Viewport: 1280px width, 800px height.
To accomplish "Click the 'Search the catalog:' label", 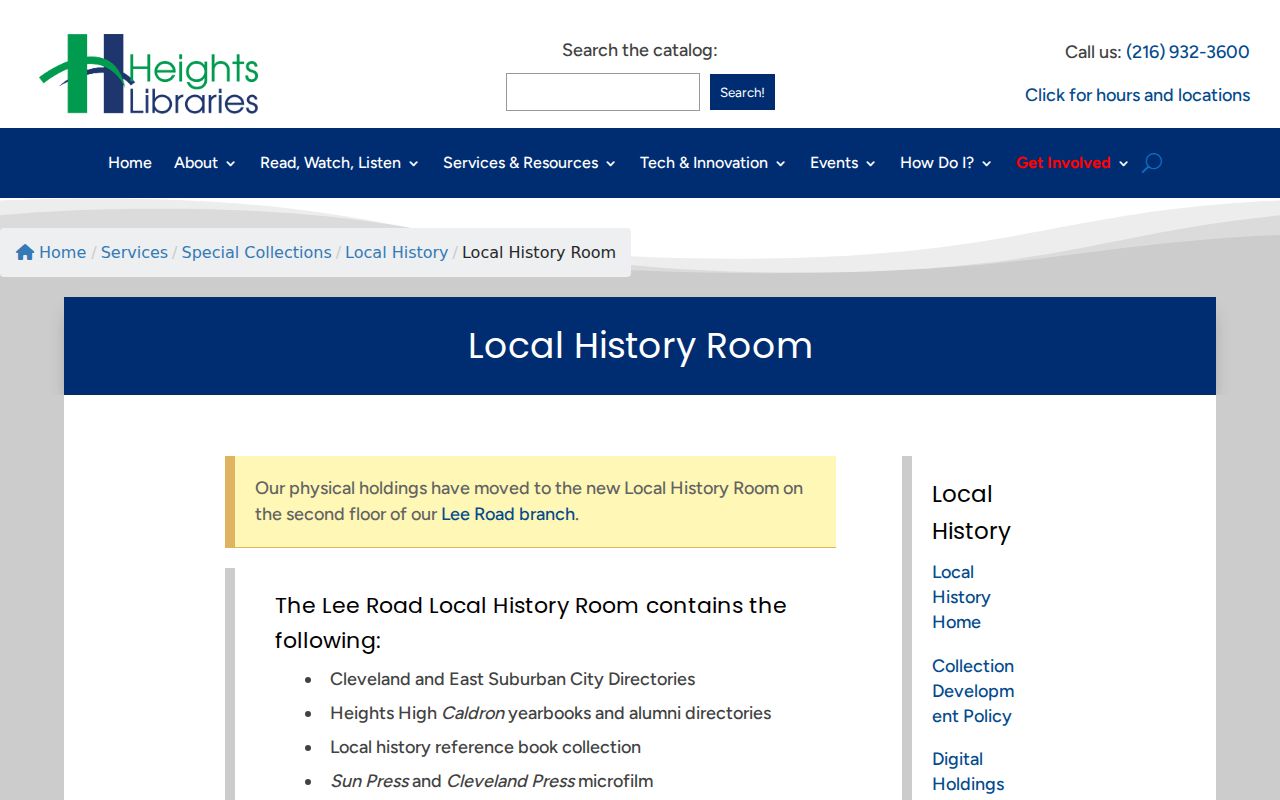I will pos(640,50).
